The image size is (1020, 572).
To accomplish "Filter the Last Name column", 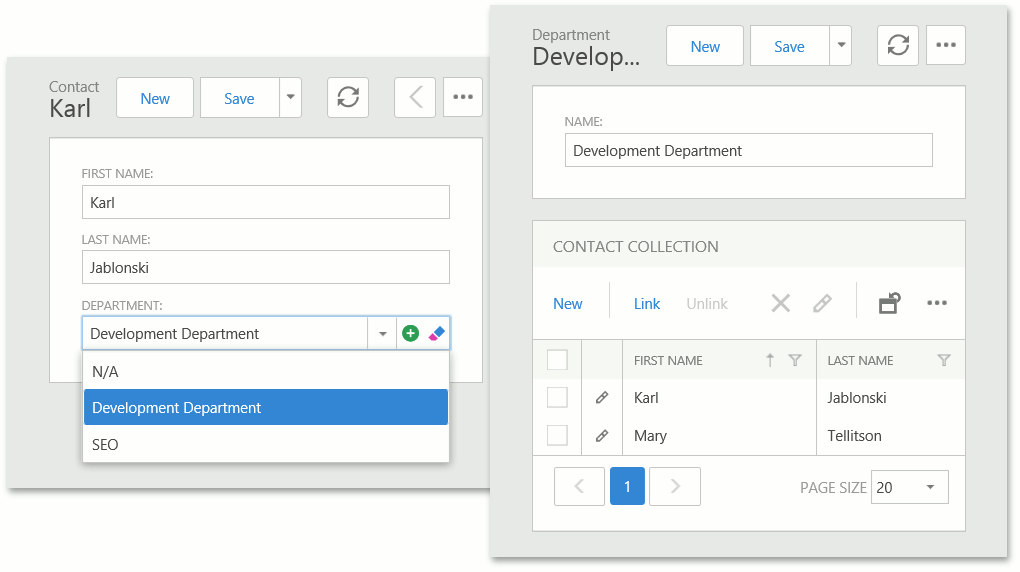I will 944,360.
